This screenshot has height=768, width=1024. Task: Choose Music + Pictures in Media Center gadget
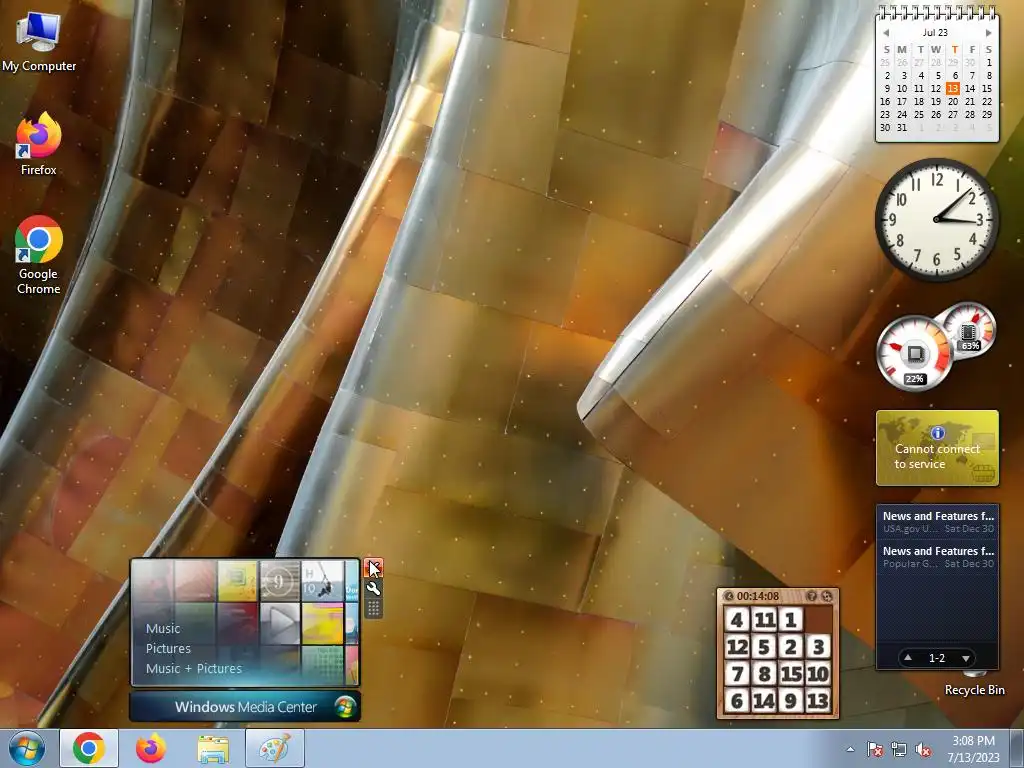[193, 668]
